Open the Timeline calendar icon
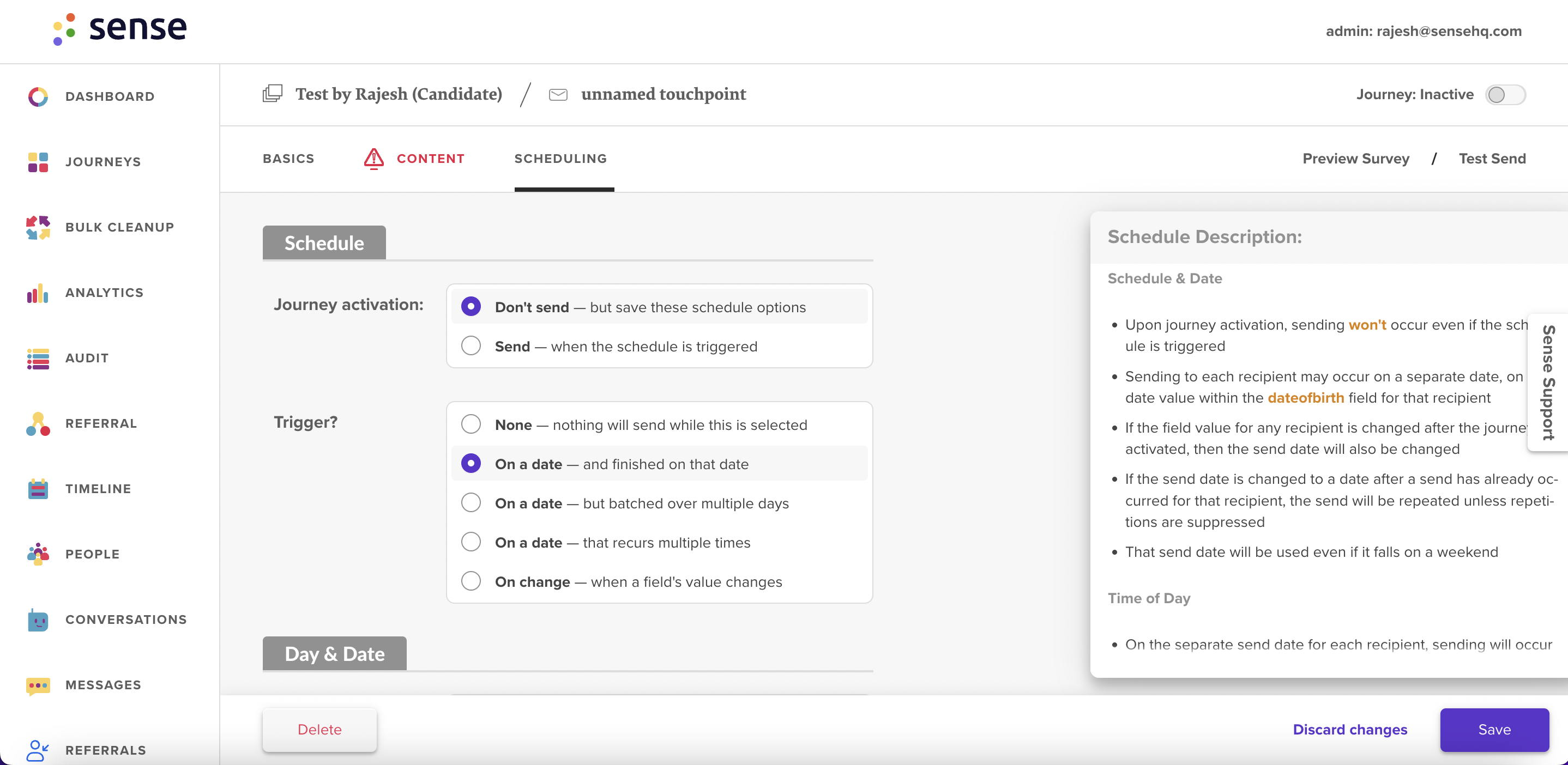Image resolution: width=1568 pixels, height=765 pixels. [x=38, y=489]
